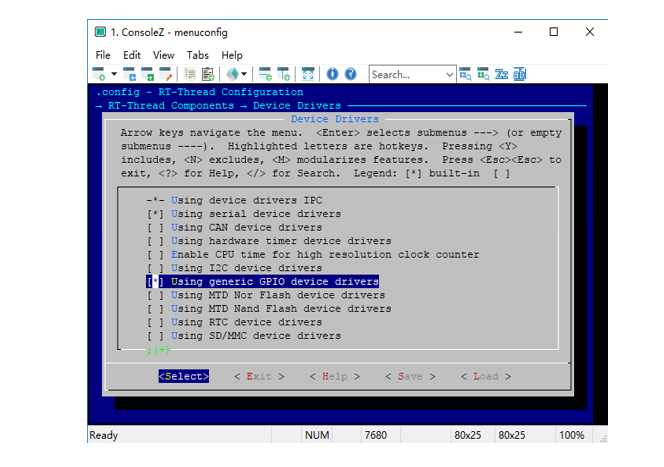Image resolution: width=664 pixels, height=467 pixels.
Task: Click the 'Using device drivers IPC' row
Action: click(x=234, y=200)
